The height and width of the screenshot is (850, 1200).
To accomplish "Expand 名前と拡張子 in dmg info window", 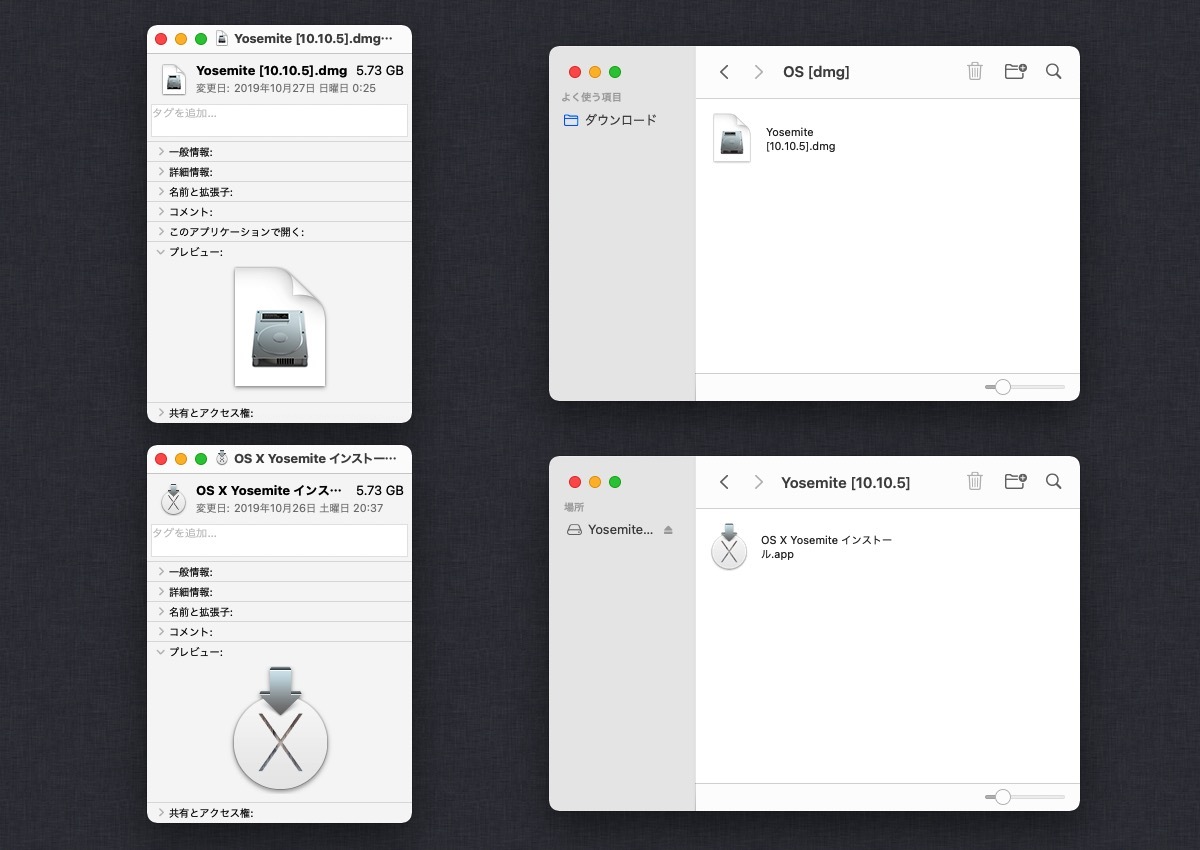I will pyautogui.click(x=161, y=192).
